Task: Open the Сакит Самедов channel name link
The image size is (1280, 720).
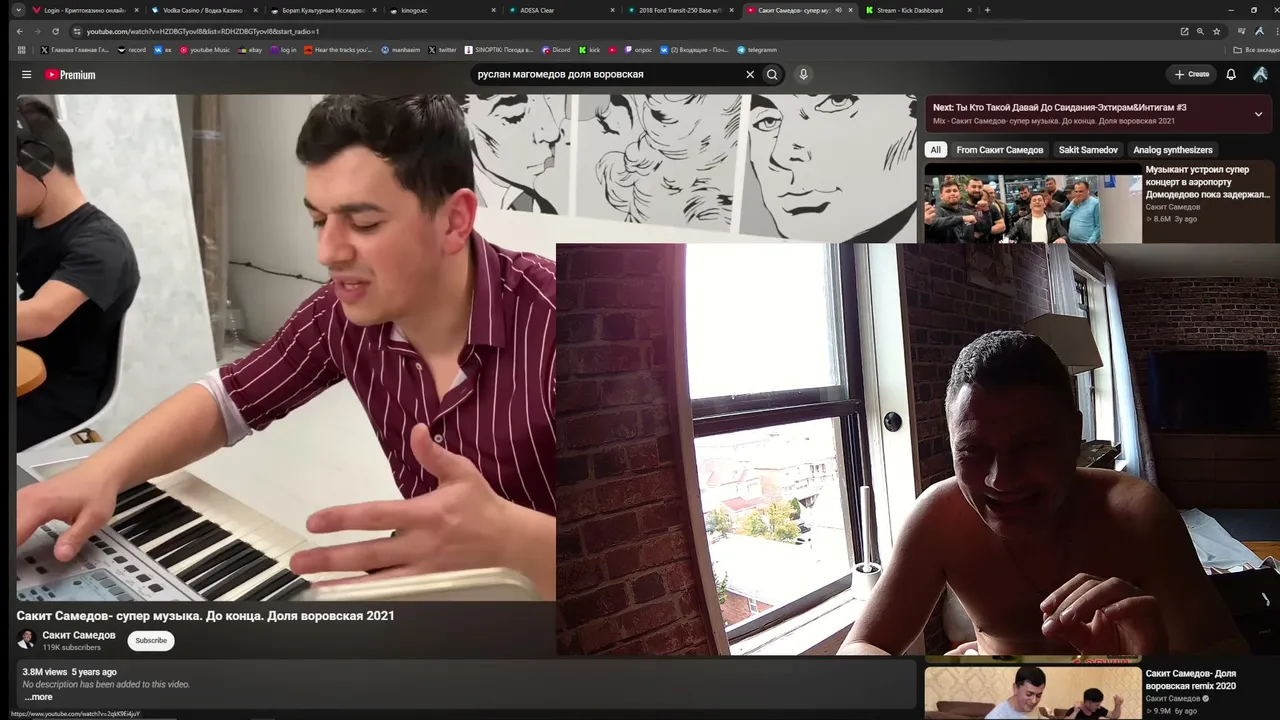Action: coord(79,635)
